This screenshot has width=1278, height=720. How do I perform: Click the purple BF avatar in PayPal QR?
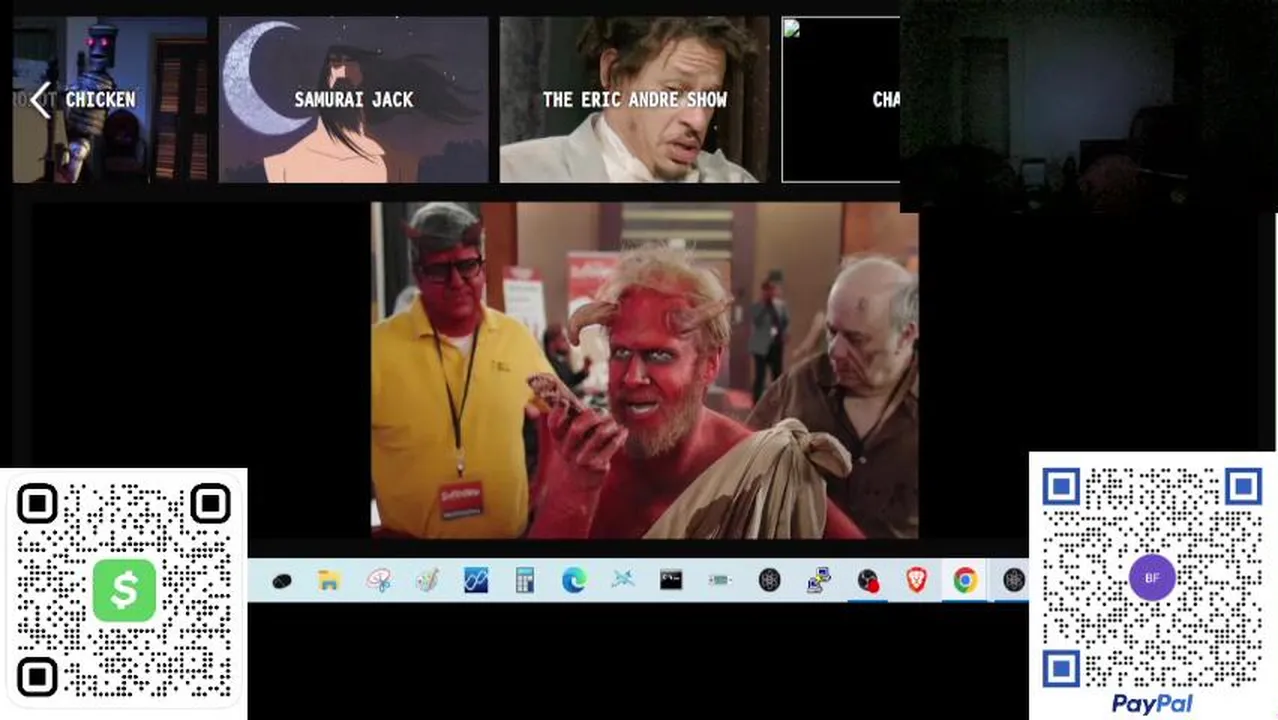pyautogui.click(x=1152, y=578)
